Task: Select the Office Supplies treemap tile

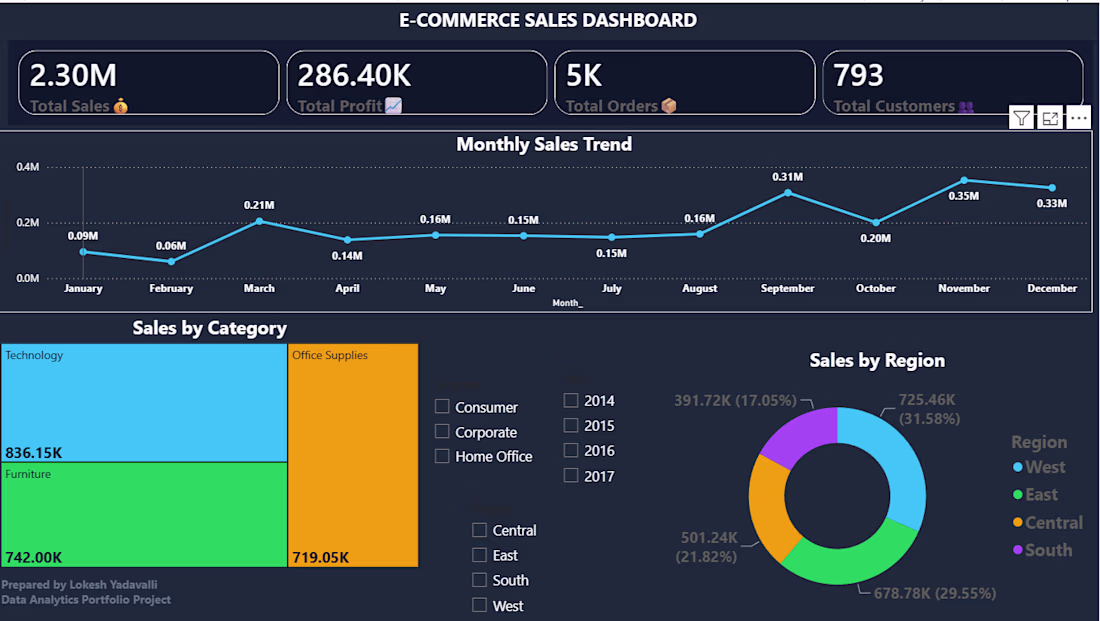Action: [353, 455]
